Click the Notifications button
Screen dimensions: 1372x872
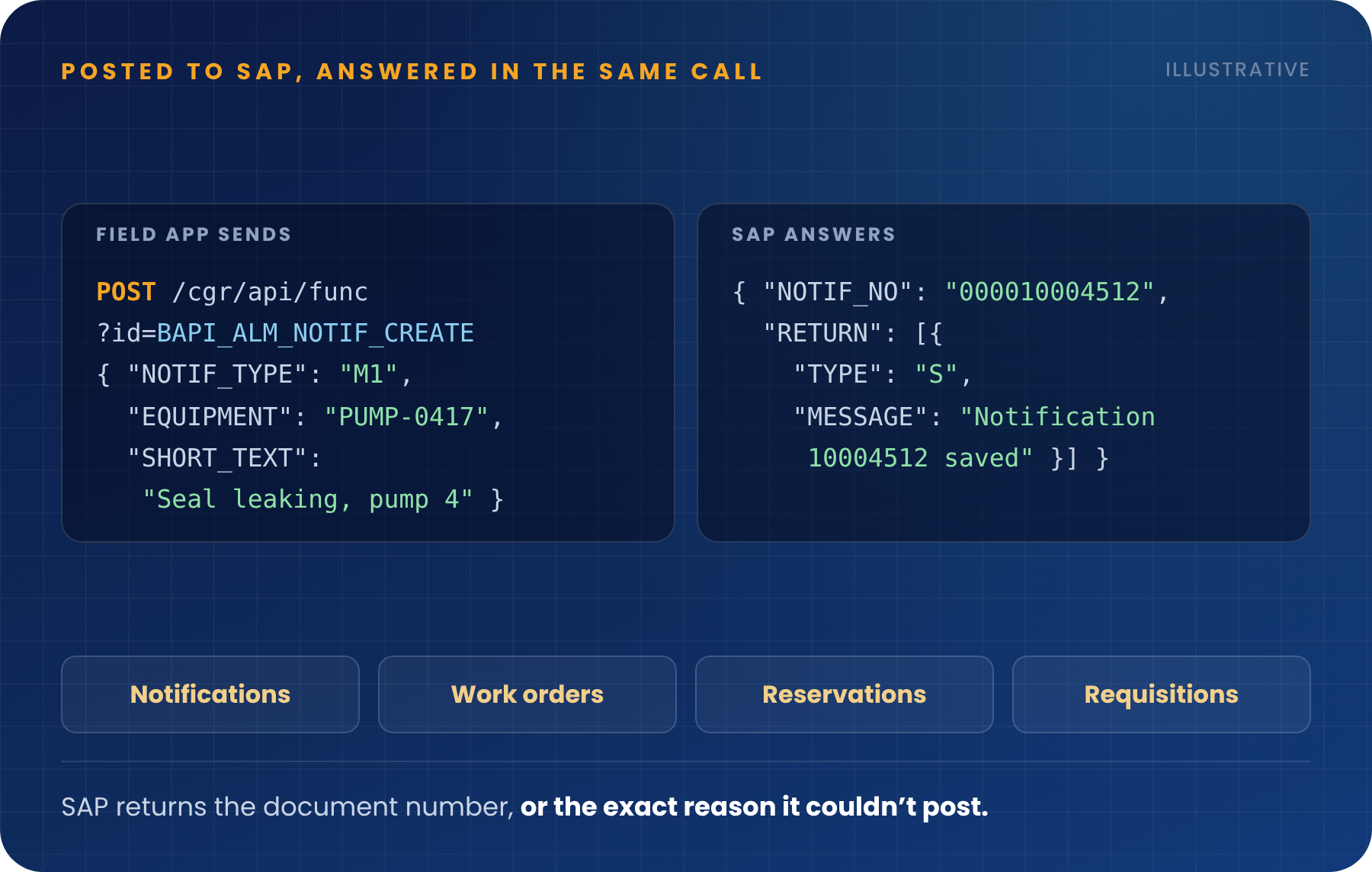[x=210, y=694]
